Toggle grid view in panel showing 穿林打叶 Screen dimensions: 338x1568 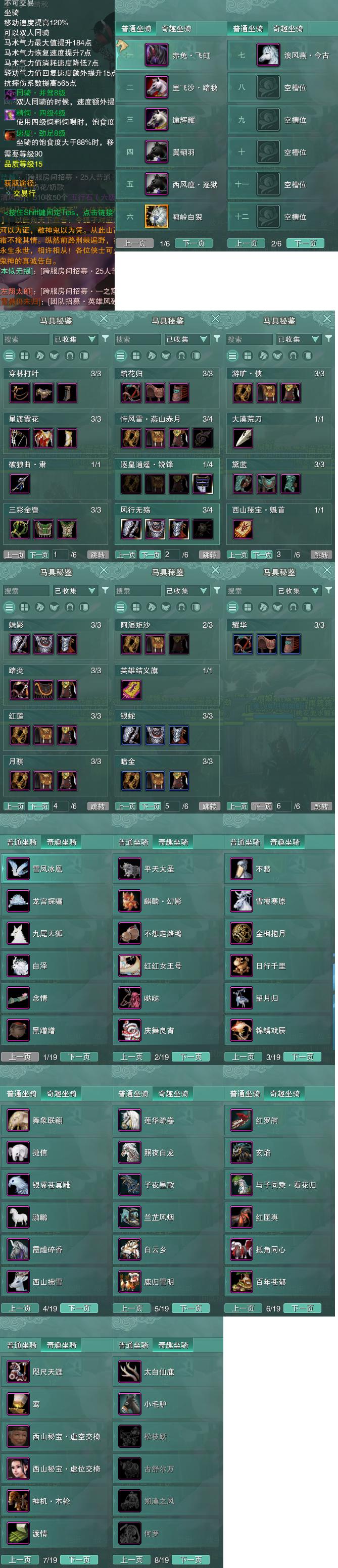[24, 356]
